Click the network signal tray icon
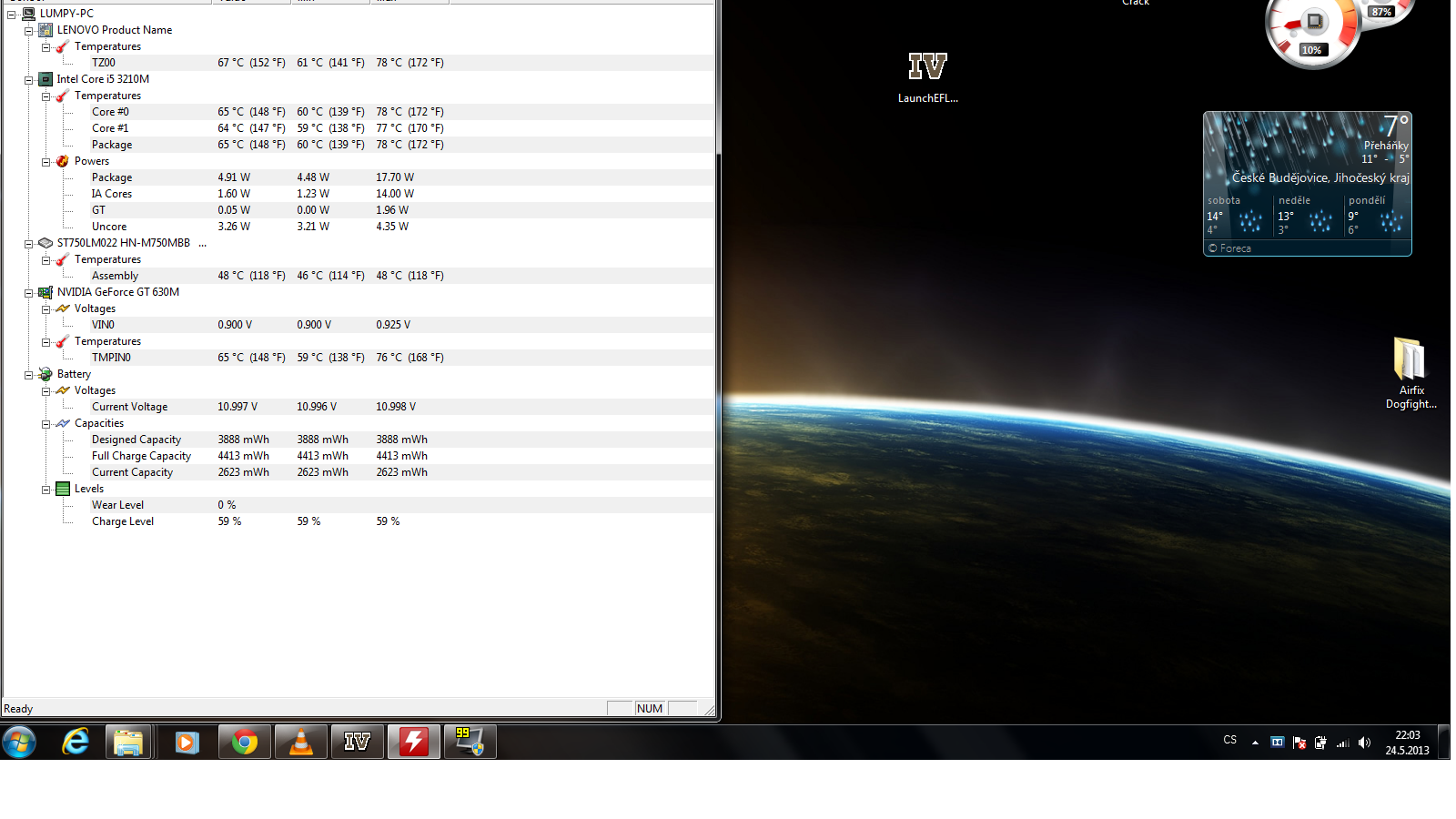Screen dimensions: 1456x819 pyautogui.click(x=1342, y=743)
